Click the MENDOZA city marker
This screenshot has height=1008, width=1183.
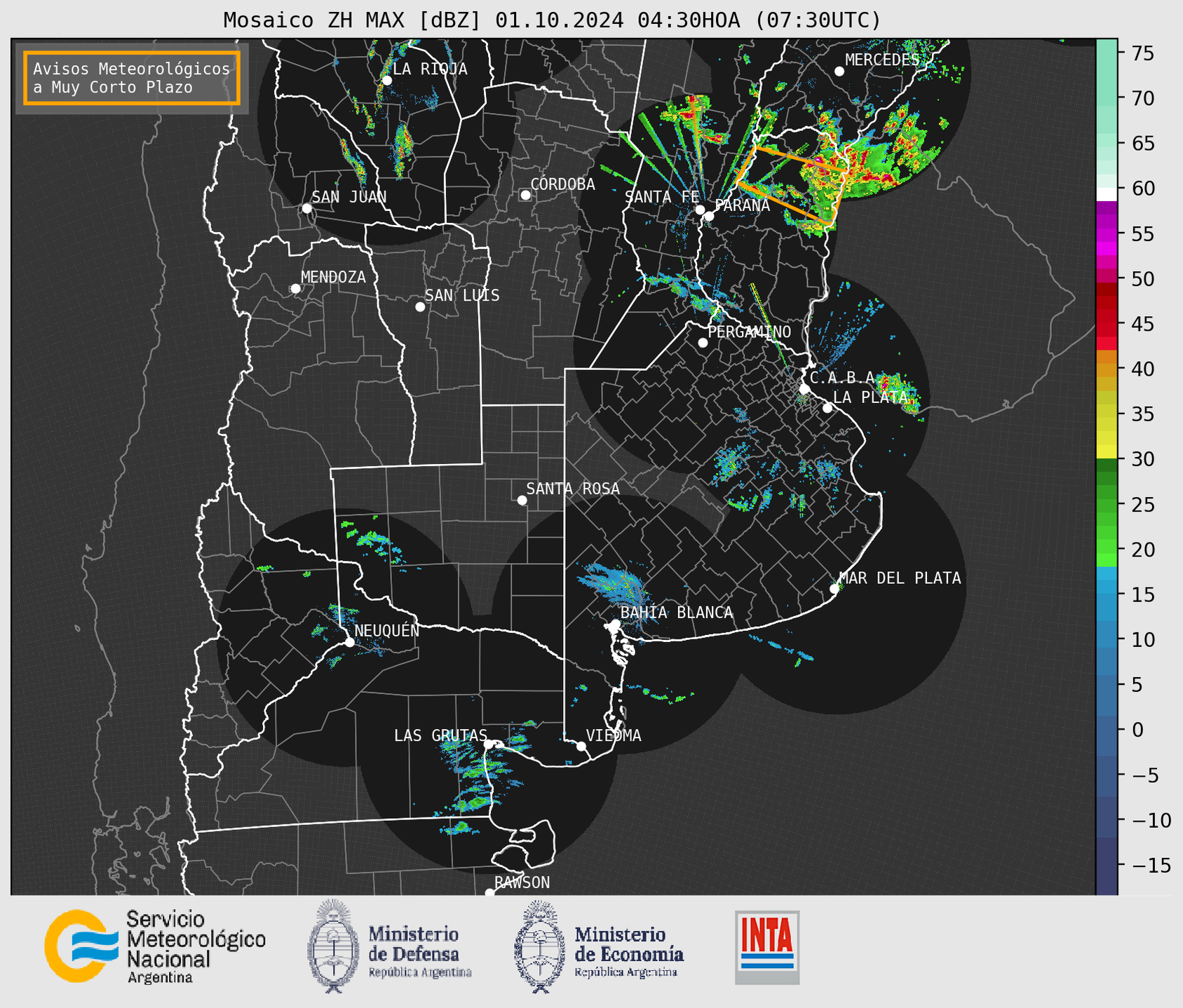295,289
